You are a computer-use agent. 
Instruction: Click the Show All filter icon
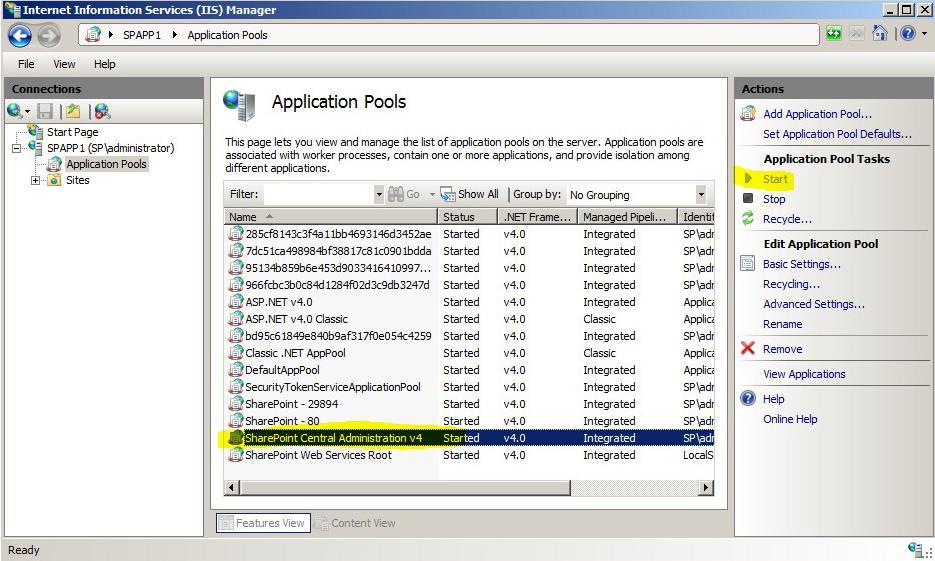click(x=447, y=194)
